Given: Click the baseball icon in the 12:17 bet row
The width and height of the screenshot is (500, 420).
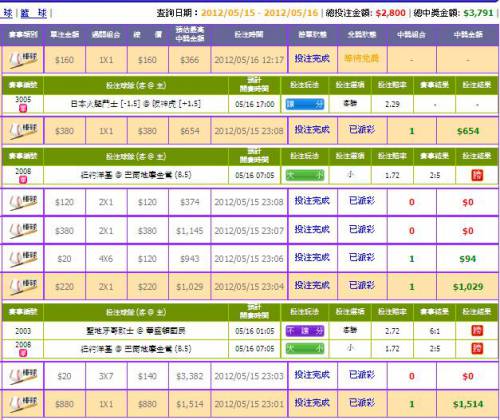Looking at the screenshot, I should pos(23,60).
